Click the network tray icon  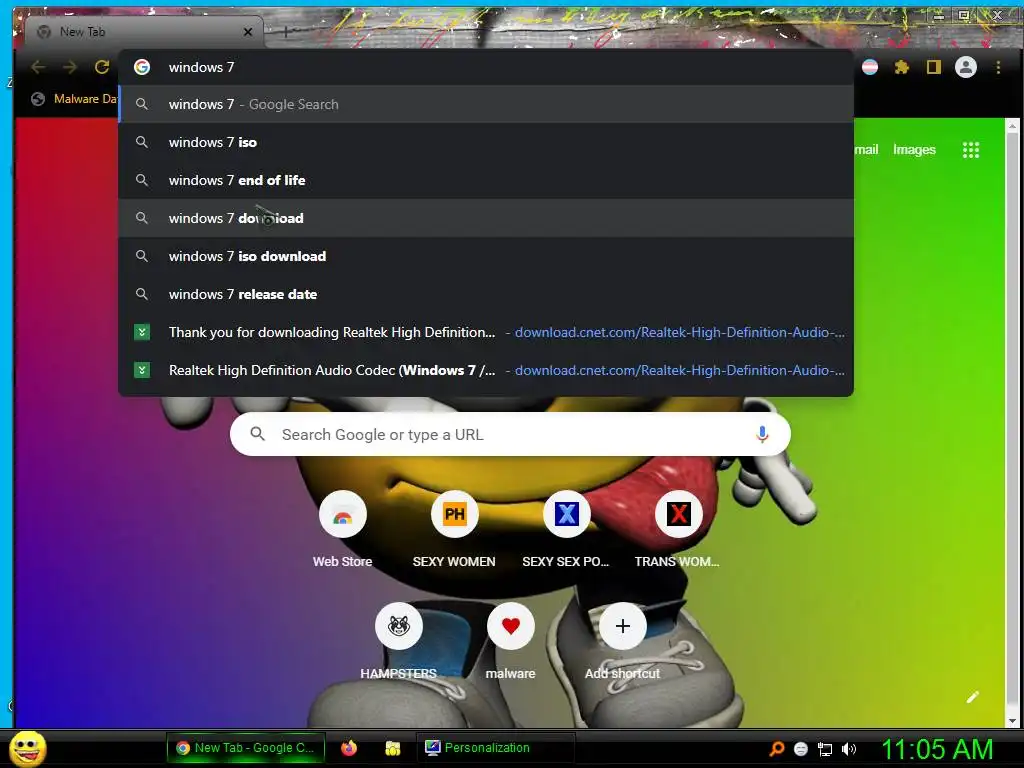click(x=825, y=749)
